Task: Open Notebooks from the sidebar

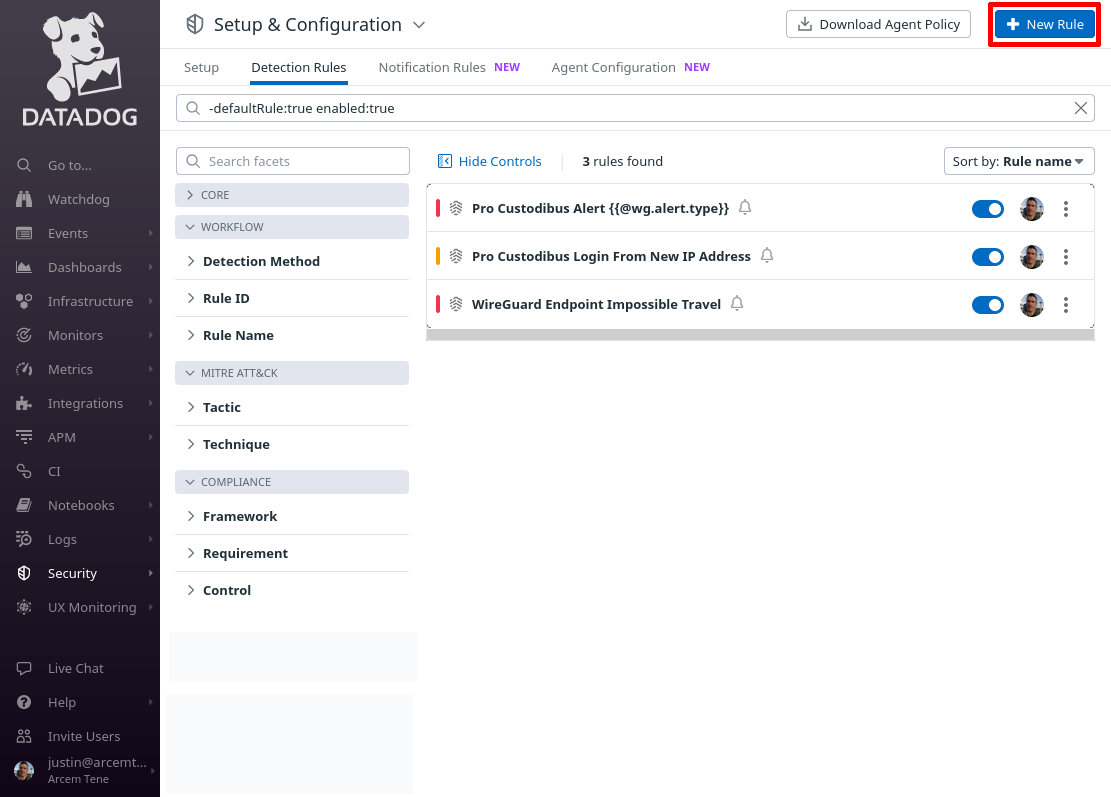Action: click(81, 505)
